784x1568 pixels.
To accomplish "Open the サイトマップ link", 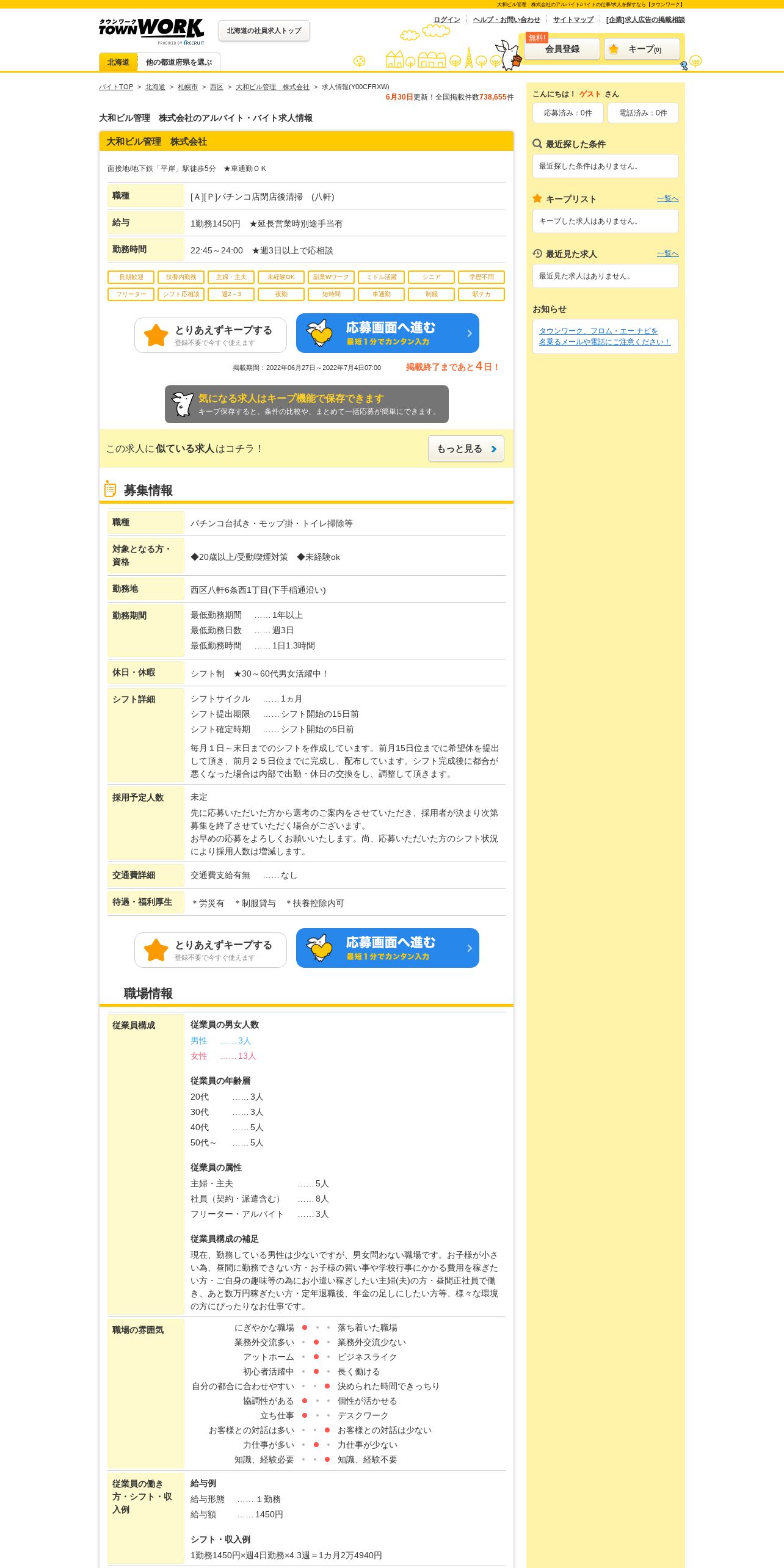I will coord(573,20).
